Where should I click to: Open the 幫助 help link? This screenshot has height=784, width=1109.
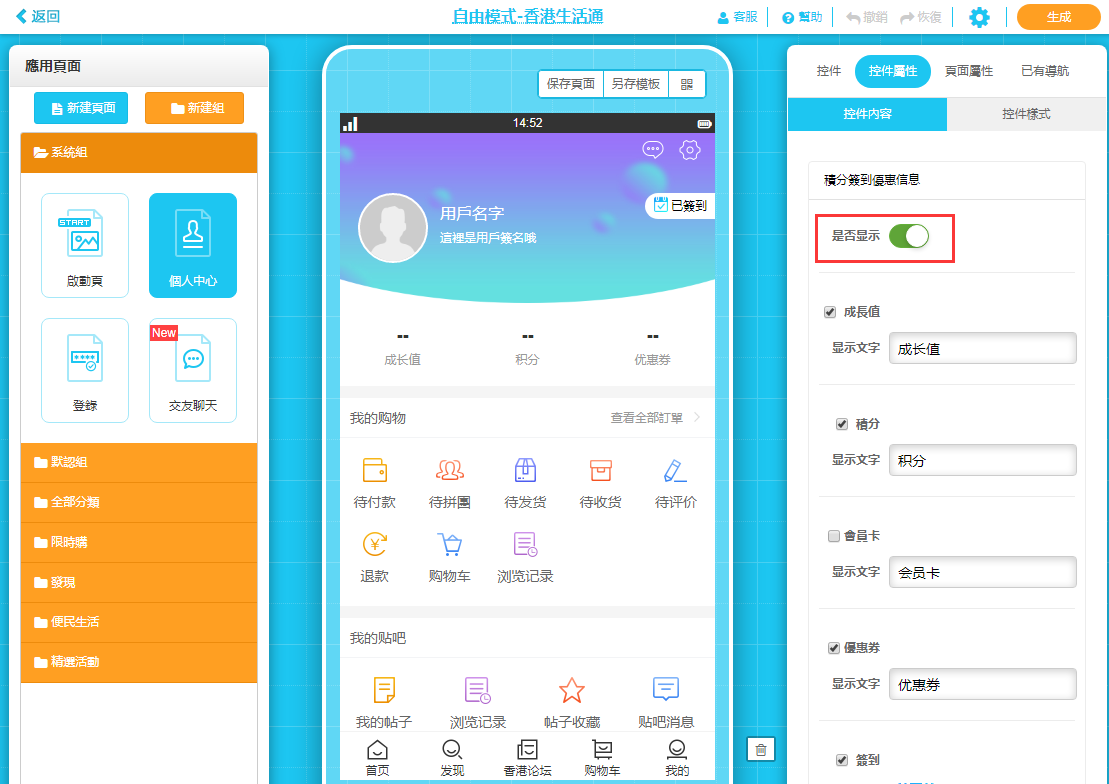pyautogui.click(x=802, y=17)
